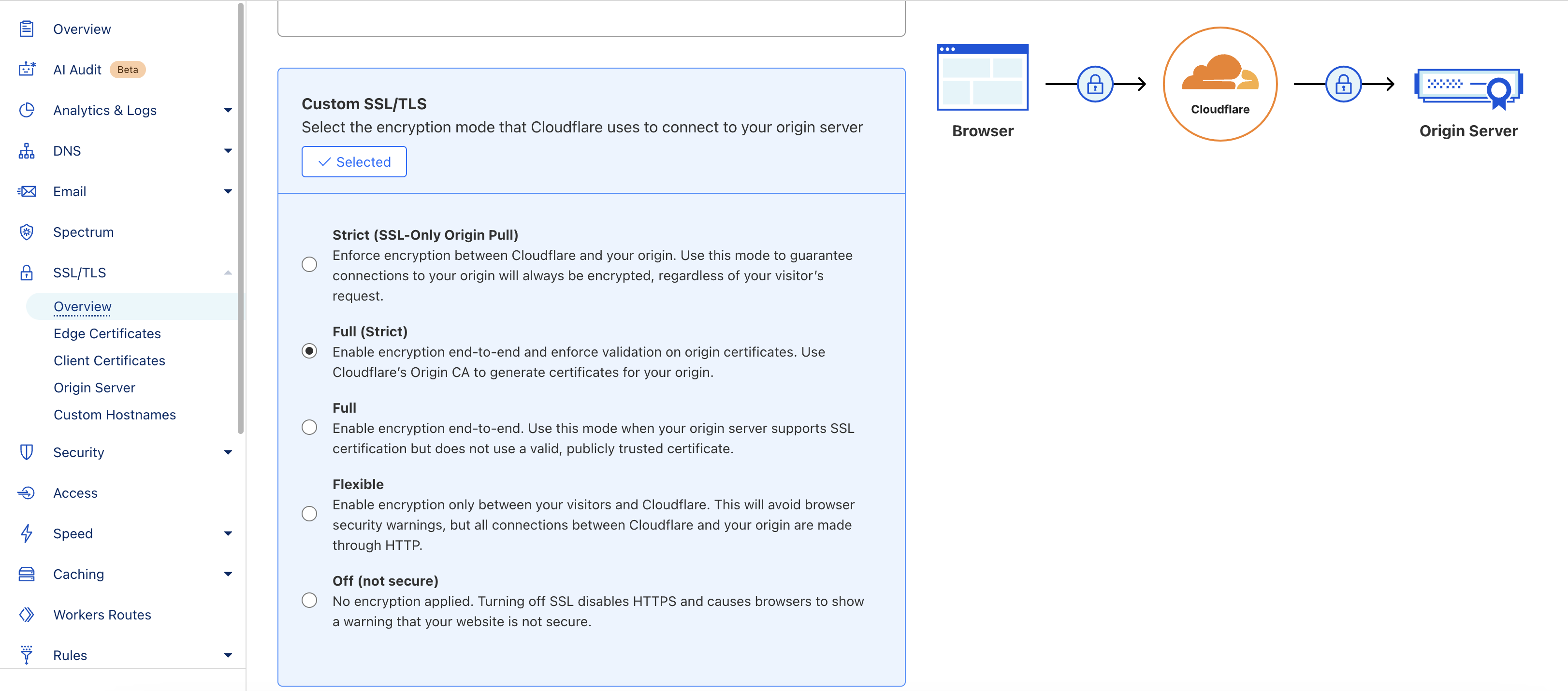Select the Full encryption mode radio button

coord(309,428)
